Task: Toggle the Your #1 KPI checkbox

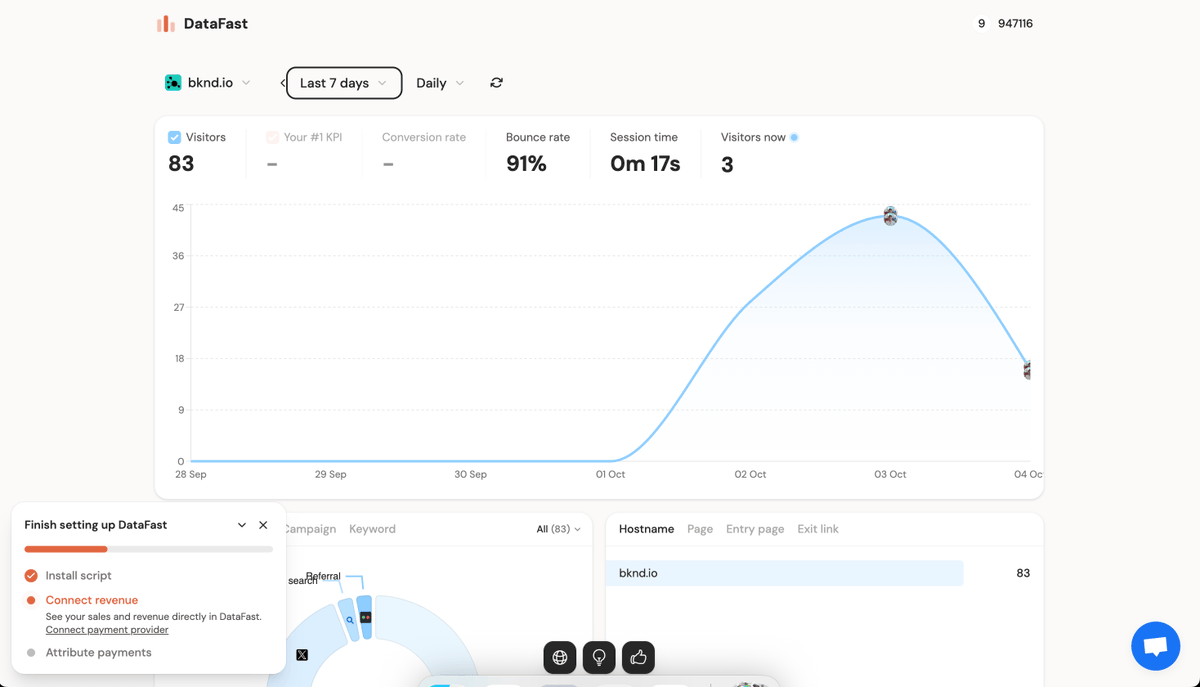Action: pyautogui.click(x=273, y=137)
